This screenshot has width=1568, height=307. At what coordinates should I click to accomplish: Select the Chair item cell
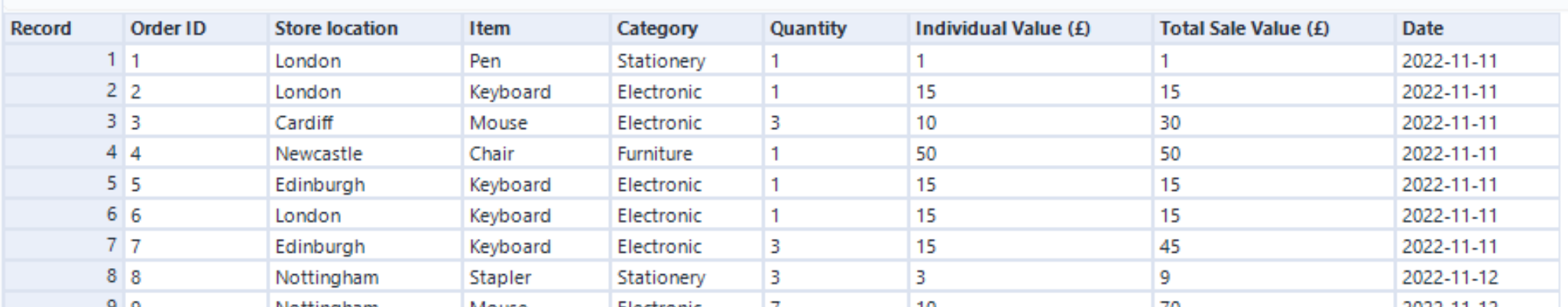491,153
